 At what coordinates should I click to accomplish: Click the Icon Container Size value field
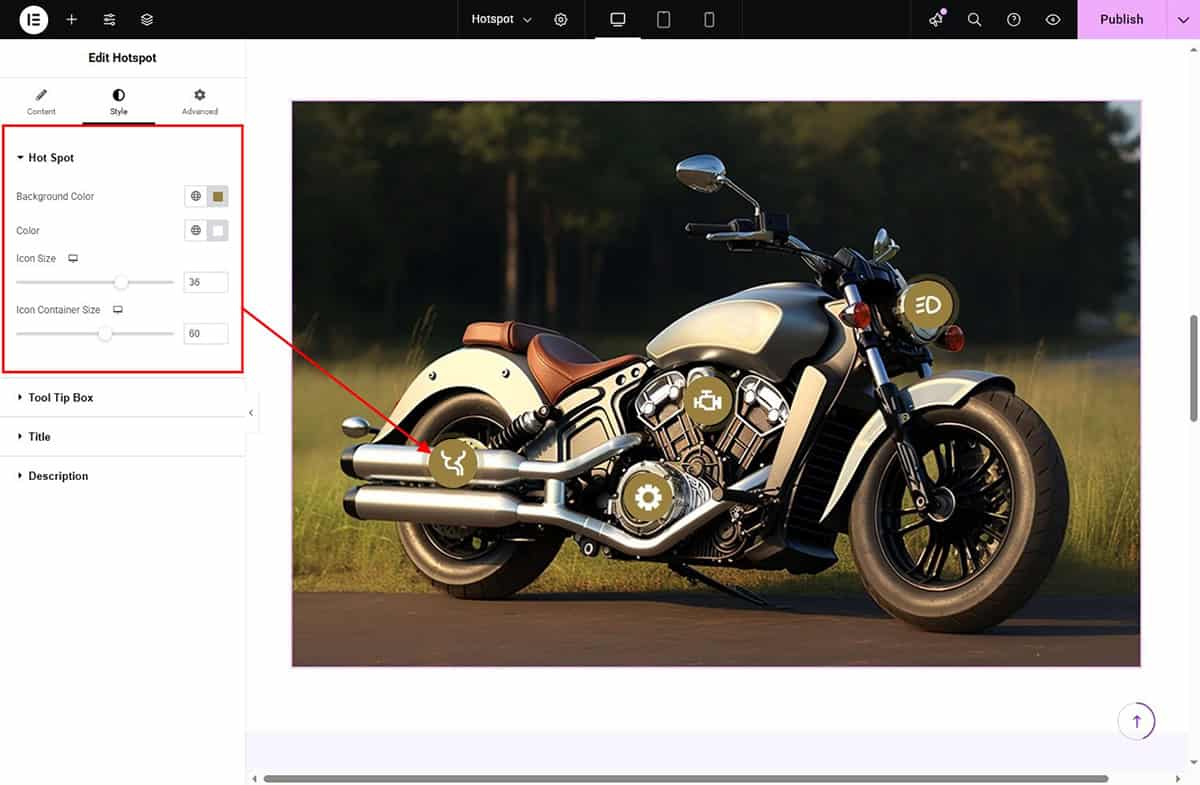coord(206,334)
